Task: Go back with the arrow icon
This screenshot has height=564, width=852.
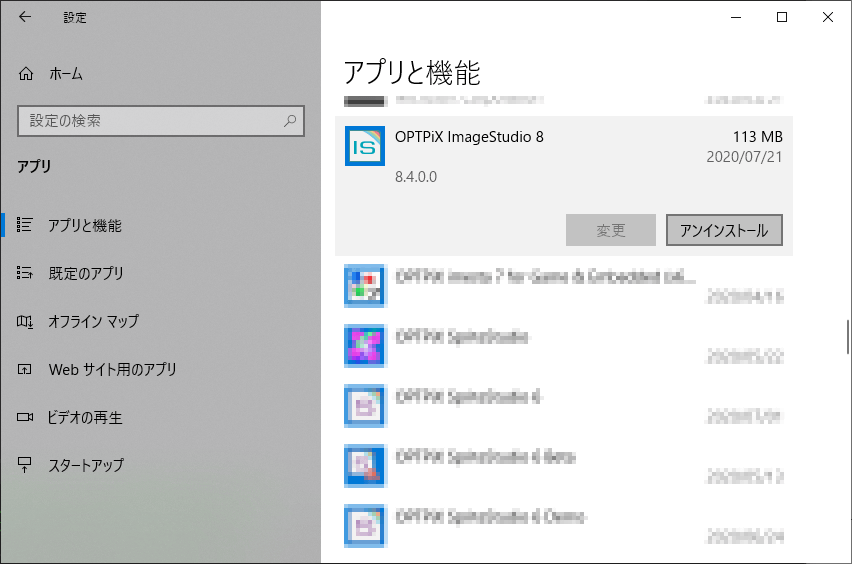Action: coord(25,17)
